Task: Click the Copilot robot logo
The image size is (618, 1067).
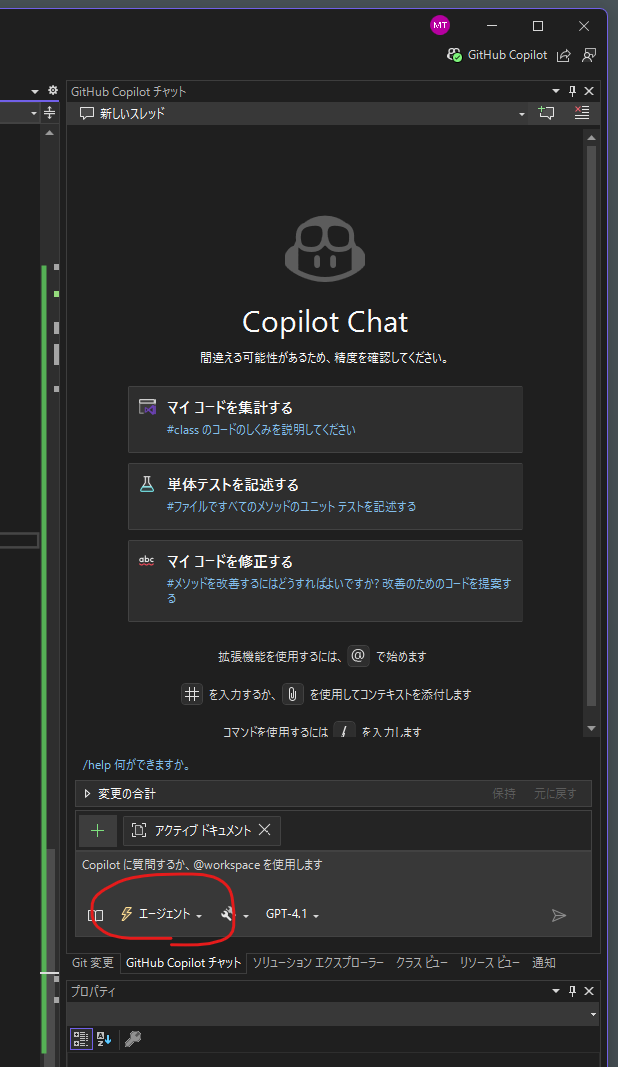Action: click(325, 249)
